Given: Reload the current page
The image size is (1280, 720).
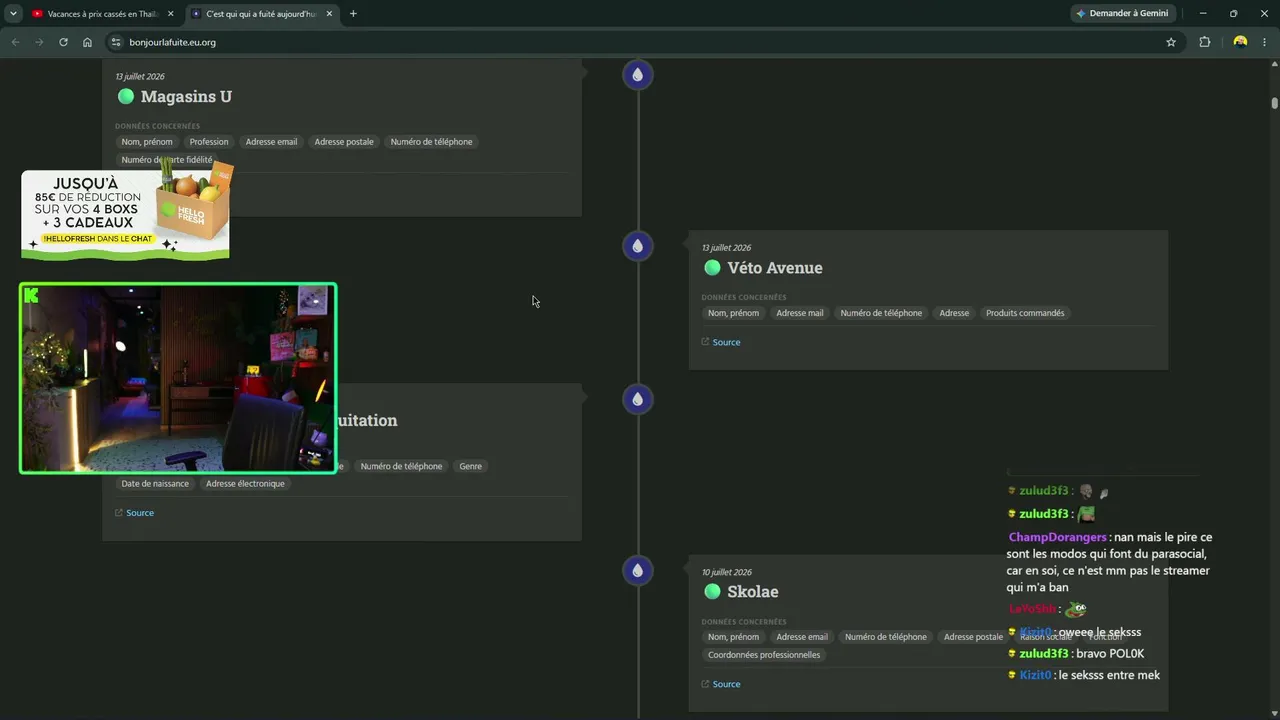Looking at the screenshot, I should [x=63, y=42].
